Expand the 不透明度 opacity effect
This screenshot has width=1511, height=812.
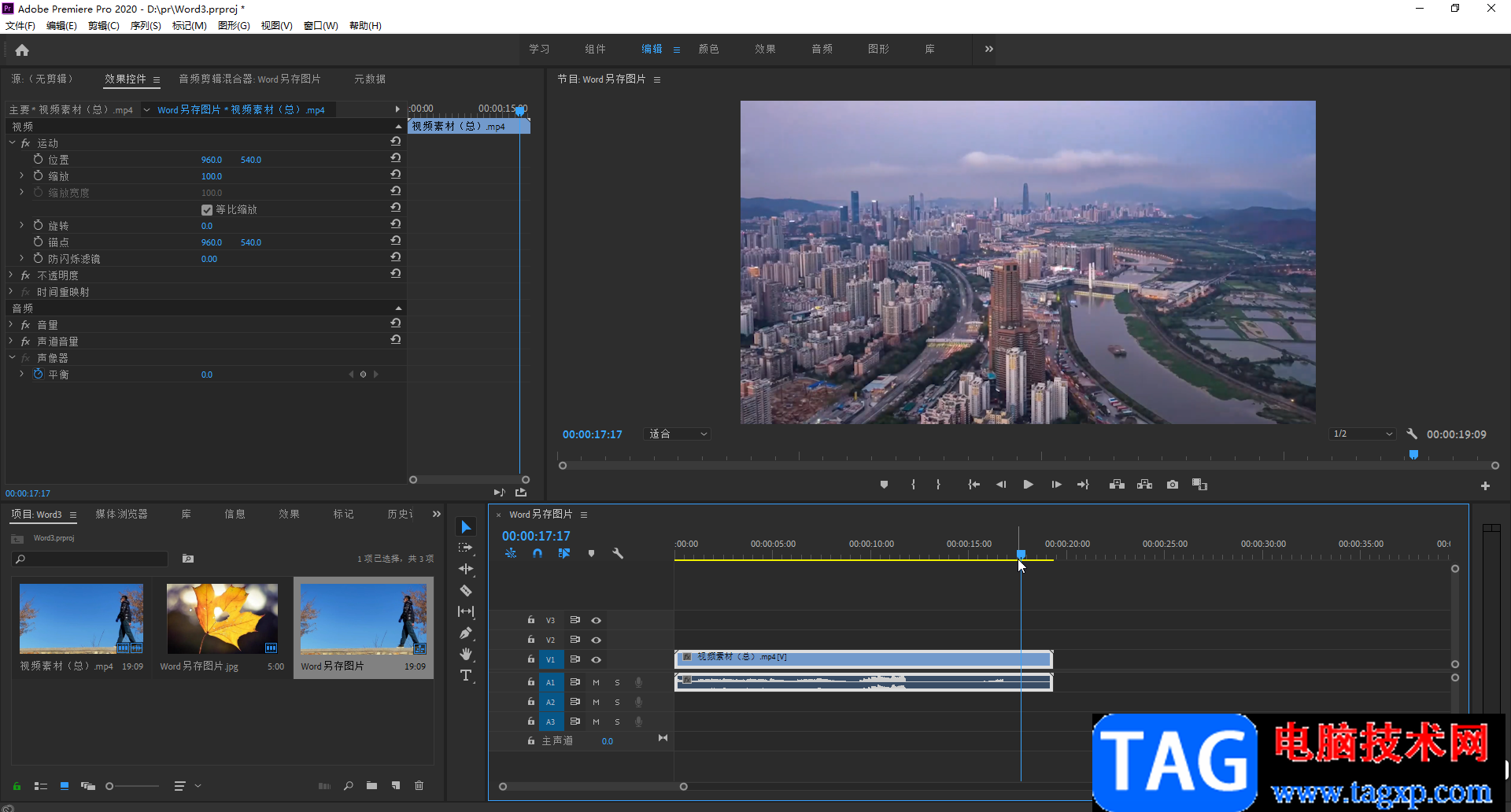[11, 275]
